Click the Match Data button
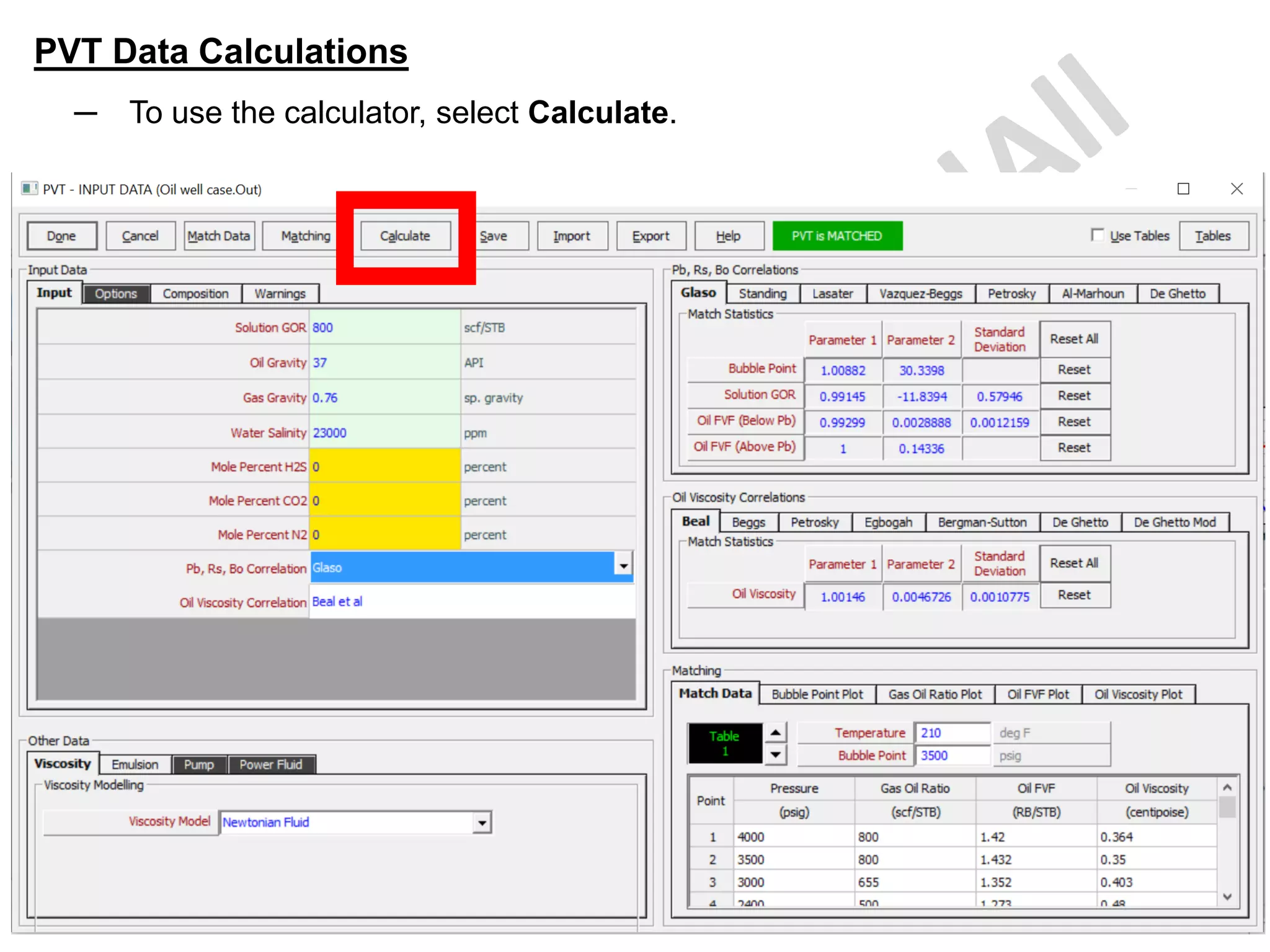 [218, 236]
